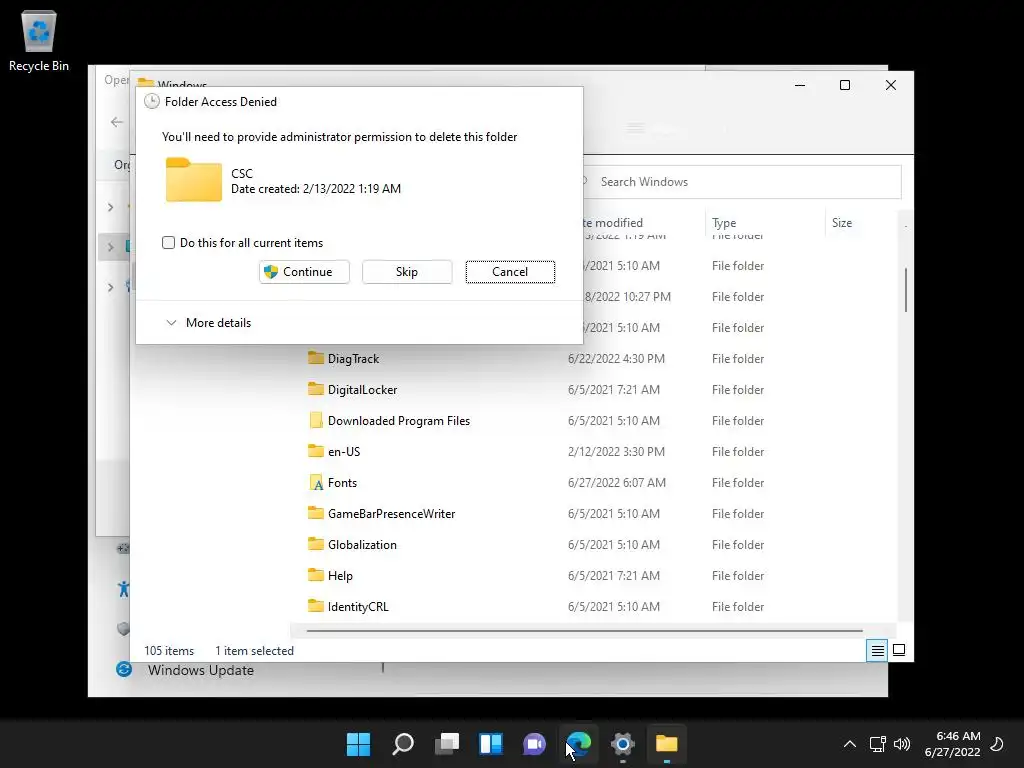
Task: Click the Windows Update icon in Settings
Action: (124, 669)
